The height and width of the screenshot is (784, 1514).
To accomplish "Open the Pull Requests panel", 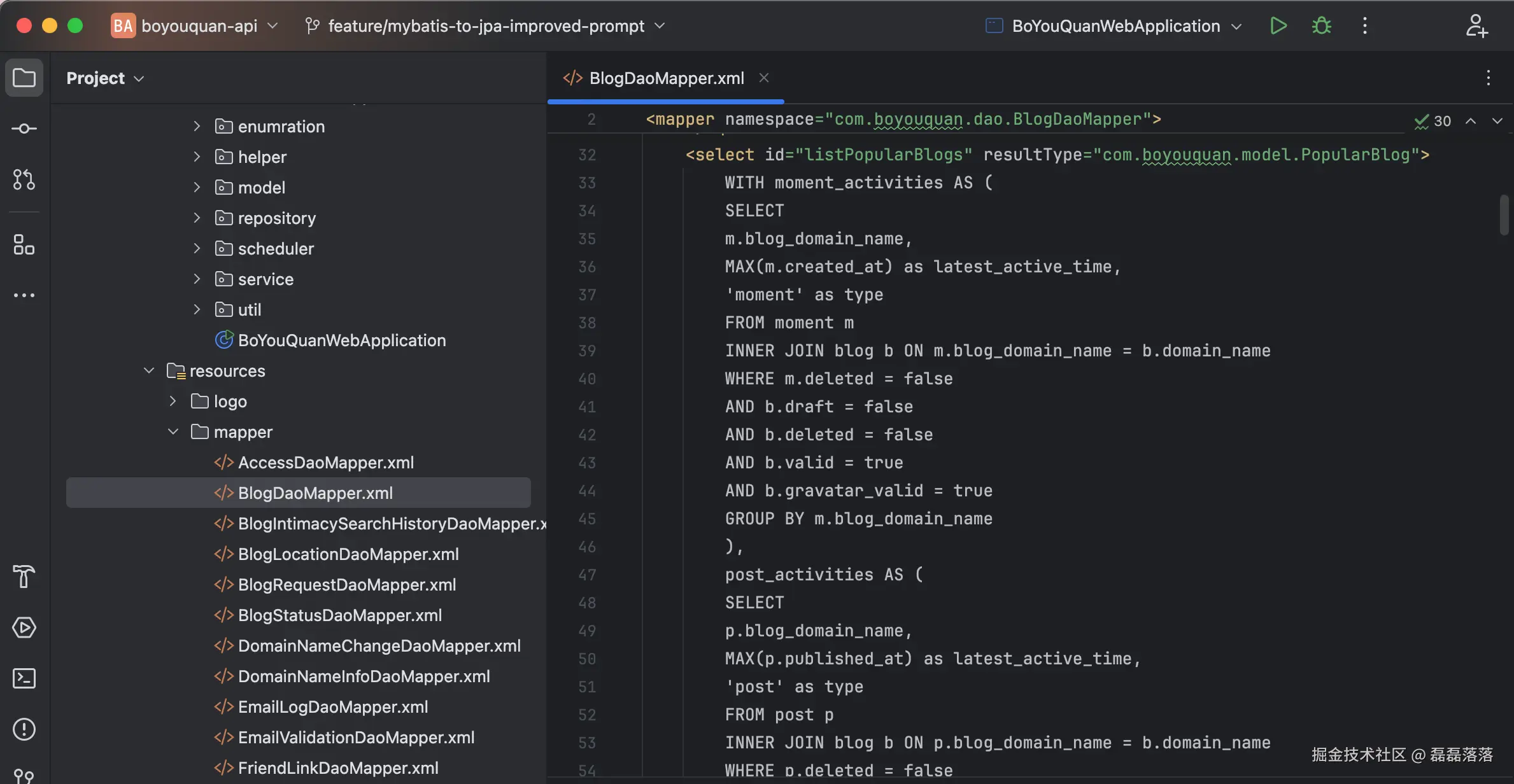I will pos(24,179).
